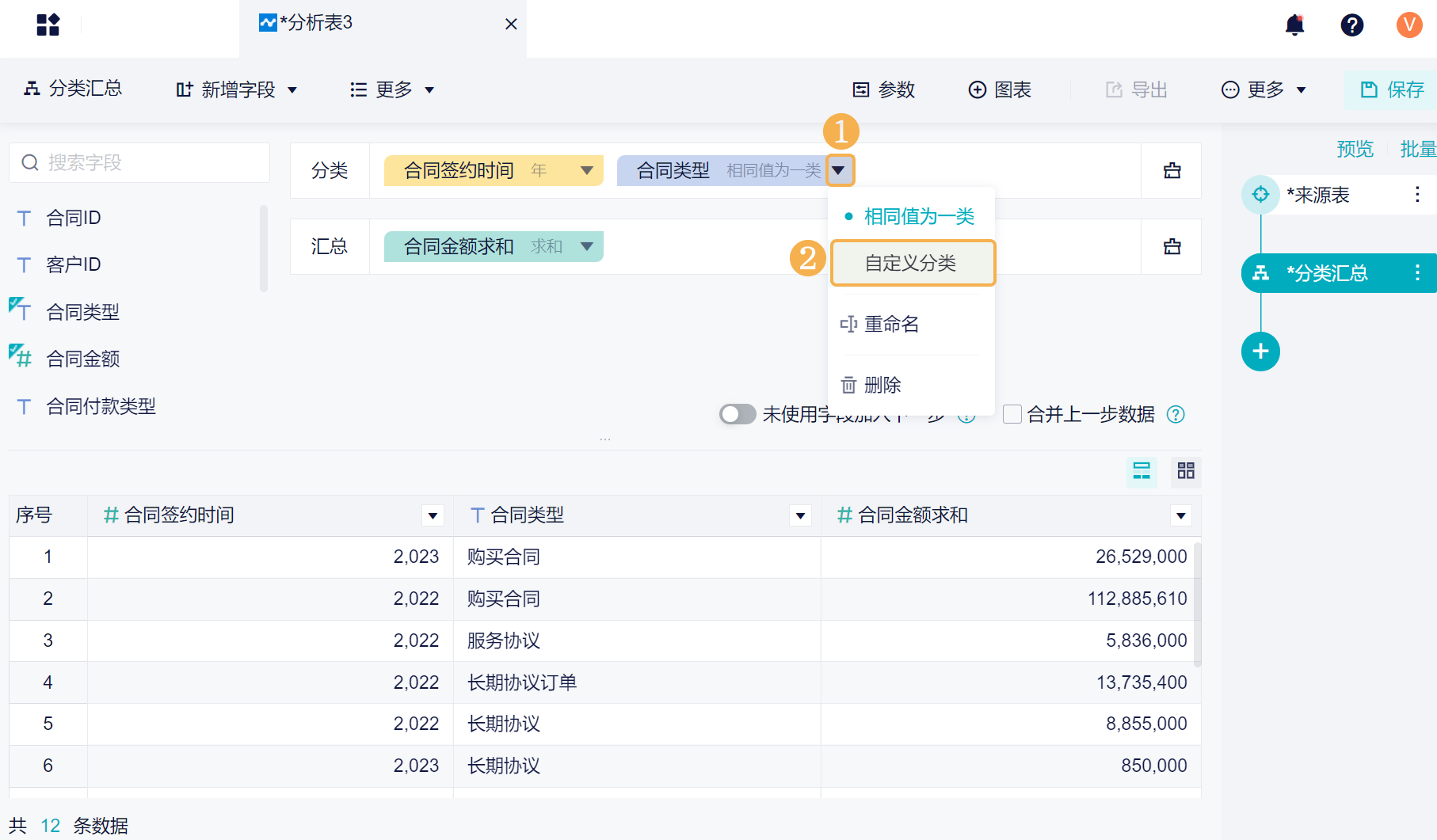Click the user avatar icon
Image resolution: width=1437 pixels, height=840 pixels.
pos(1409,25)
